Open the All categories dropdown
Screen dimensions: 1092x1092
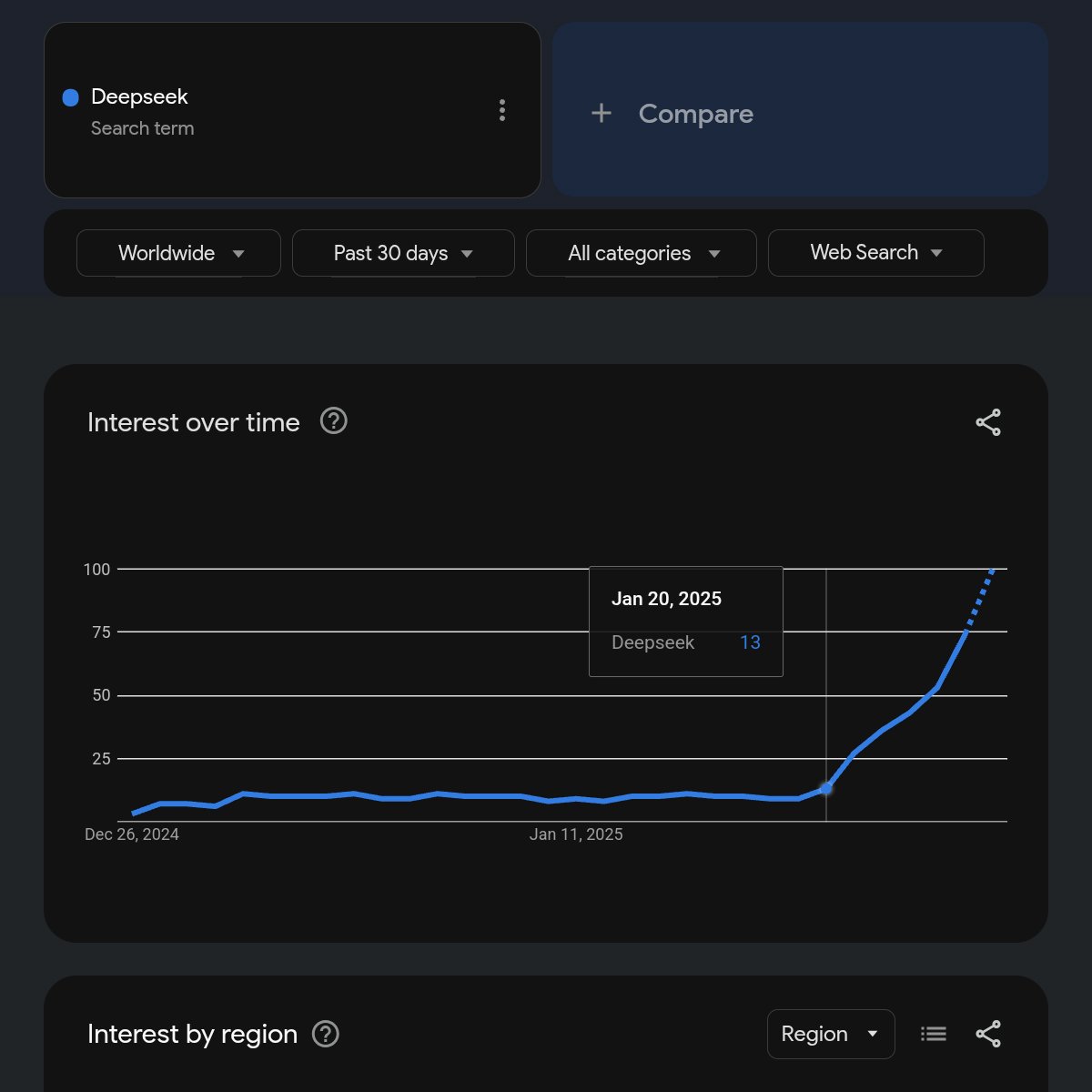click(x=641, y=253)
